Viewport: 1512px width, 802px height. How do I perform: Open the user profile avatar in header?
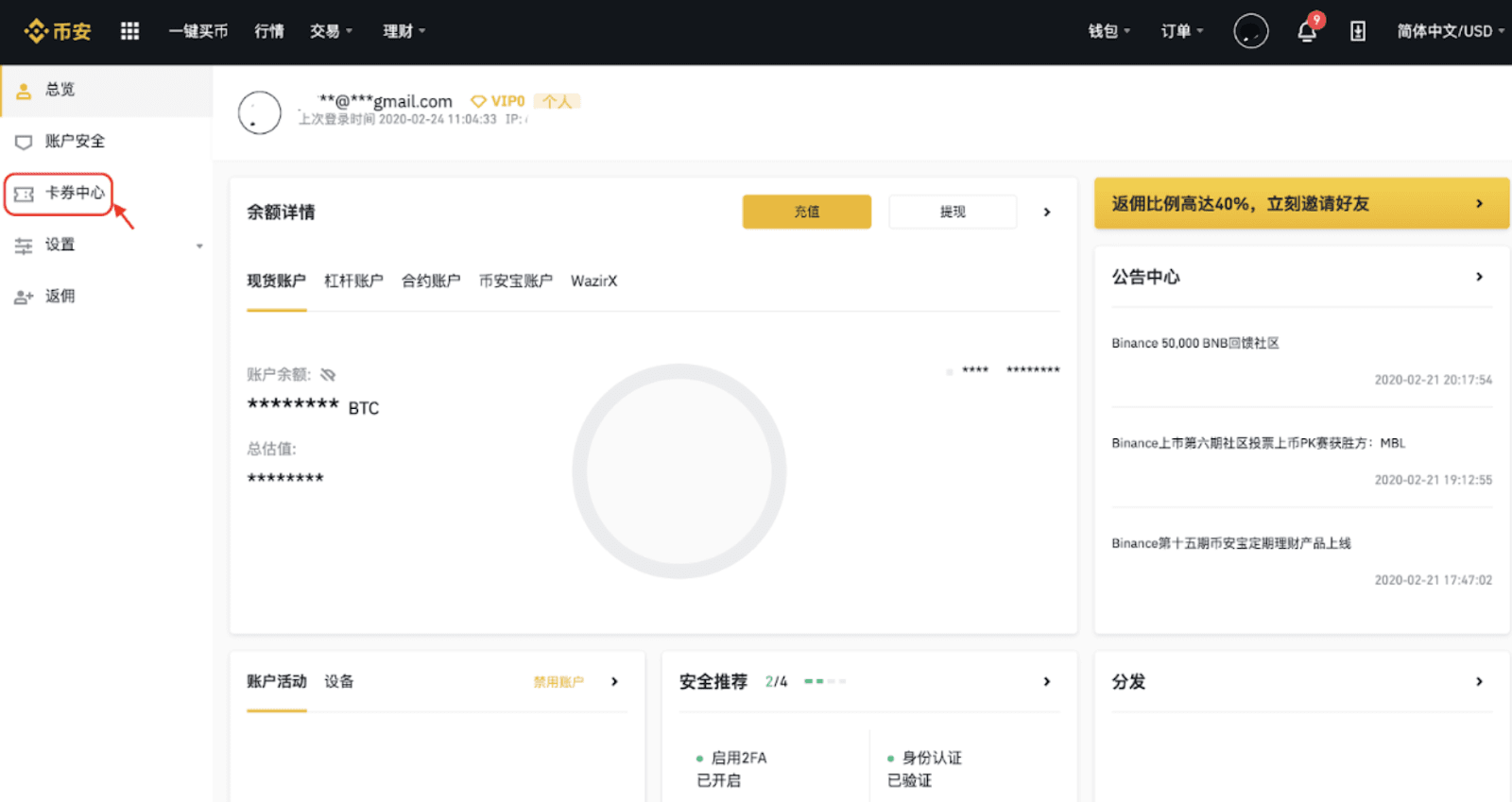(1250, 31)
